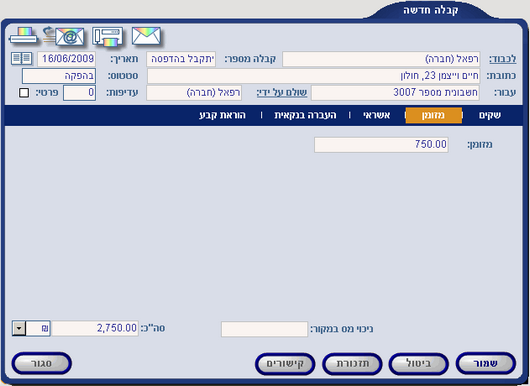Switch to the העברה בנקאית tab
The height and width of the screenshot is (386, 530).
pos(305,115)
